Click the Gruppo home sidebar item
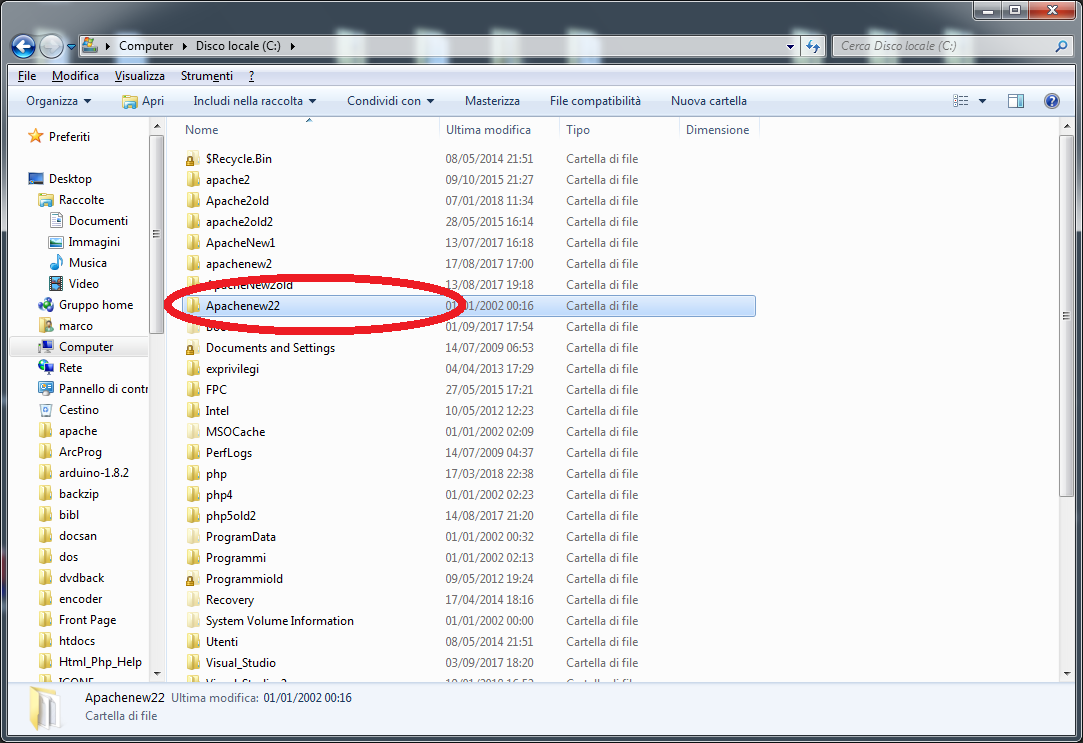Image resolution: width=1083 pixels, height=743 pixels. point(95,305)
